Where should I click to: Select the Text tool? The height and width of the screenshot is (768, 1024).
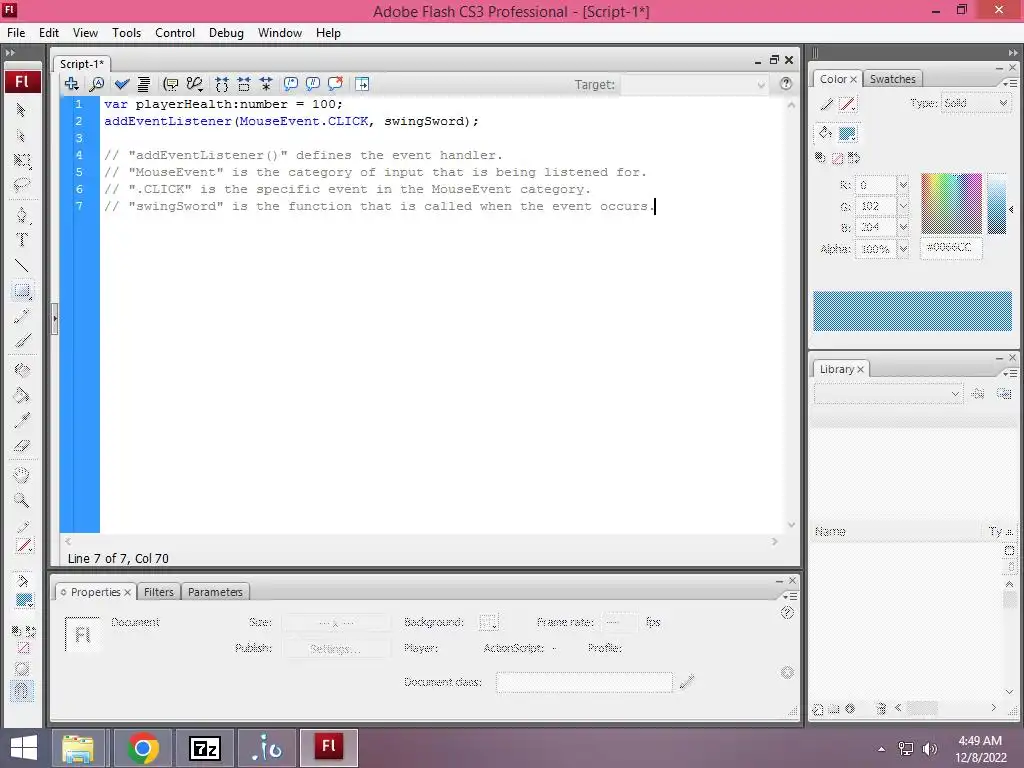pyautogui.click(x=22, y=240)
